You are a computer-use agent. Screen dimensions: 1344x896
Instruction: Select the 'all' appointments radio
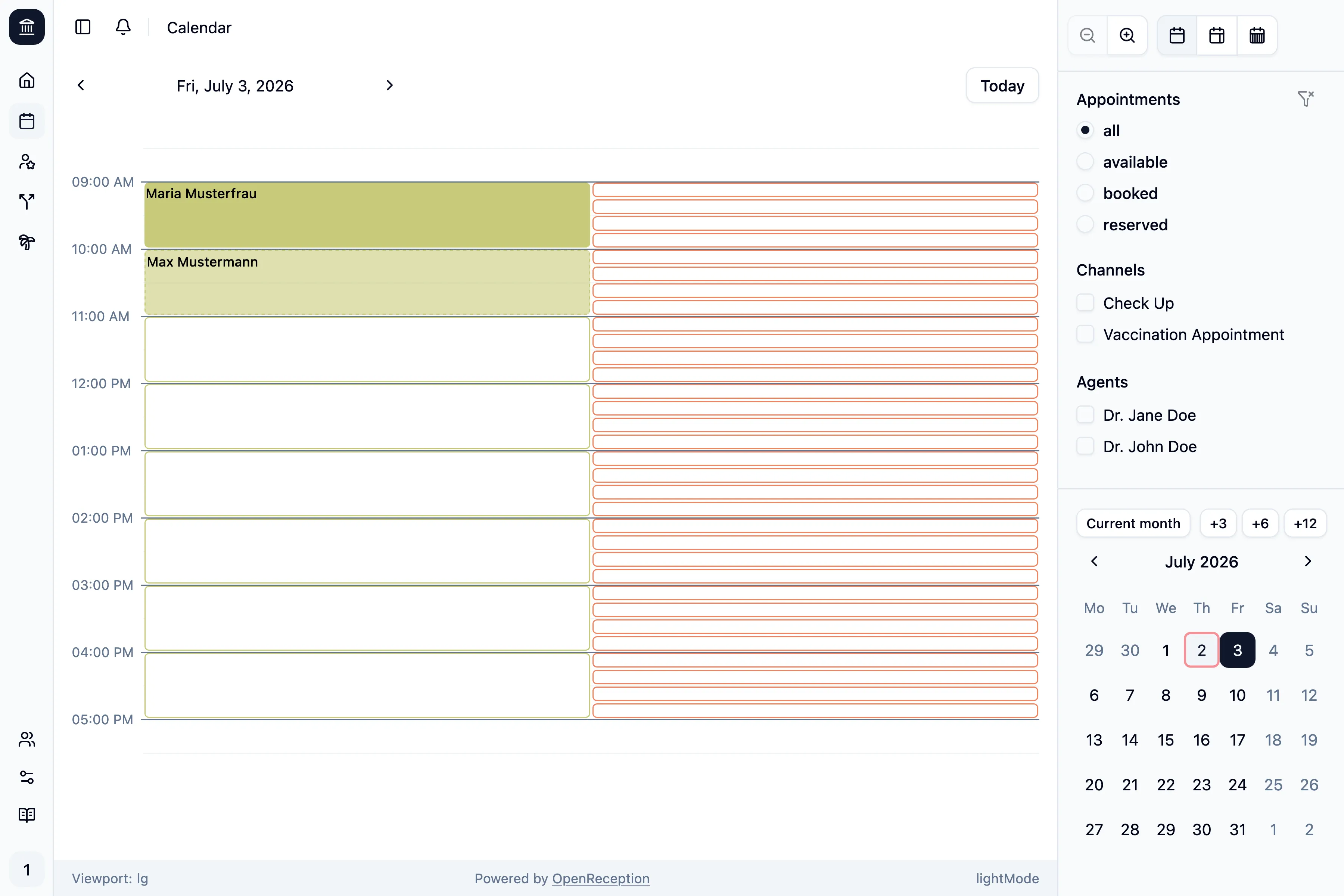(x=1085, y=130)
